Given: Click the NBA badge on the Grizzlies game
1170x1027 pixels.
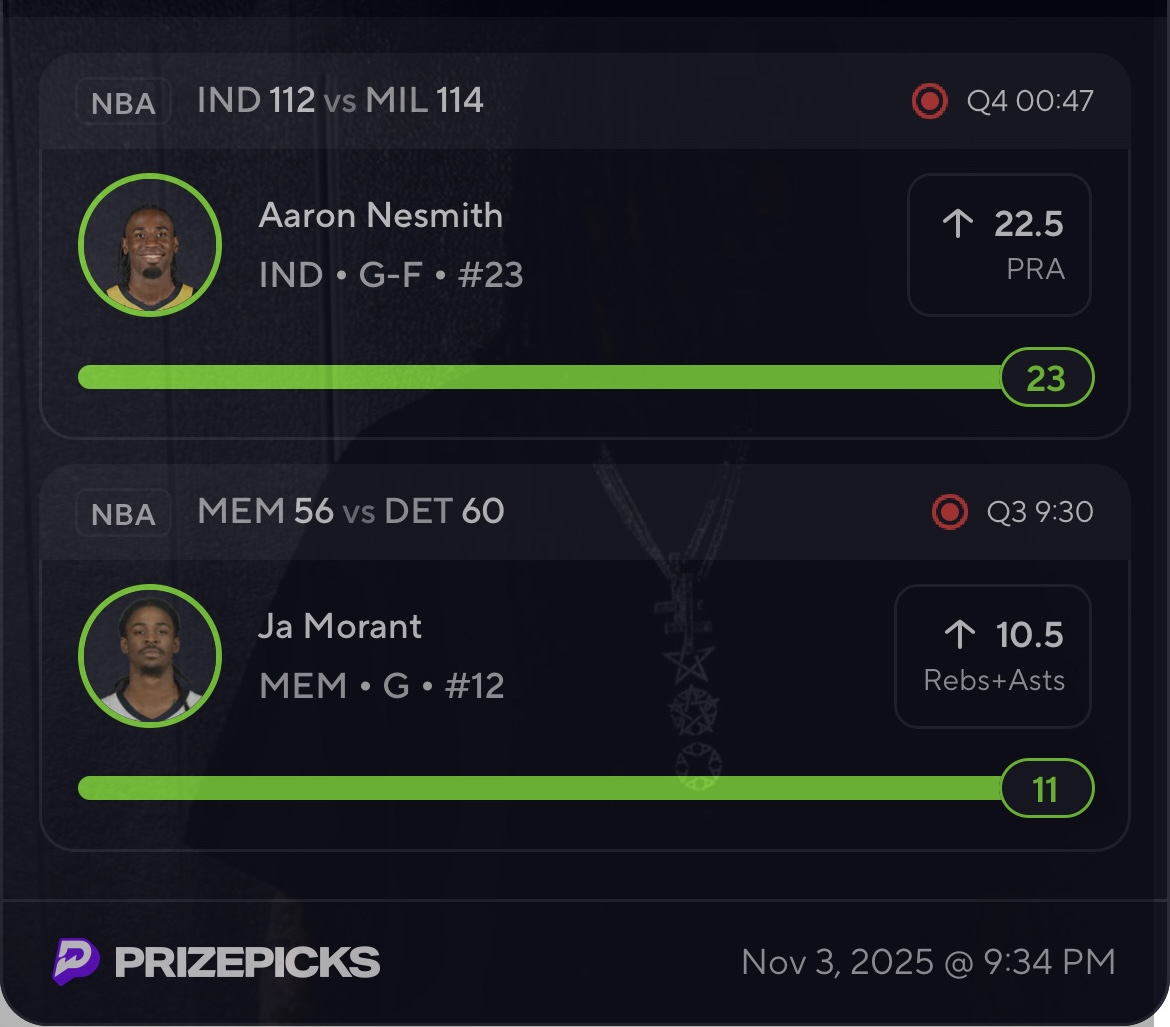Looking at the screenshot, I should pyautogui.click(x=123, y=513).
